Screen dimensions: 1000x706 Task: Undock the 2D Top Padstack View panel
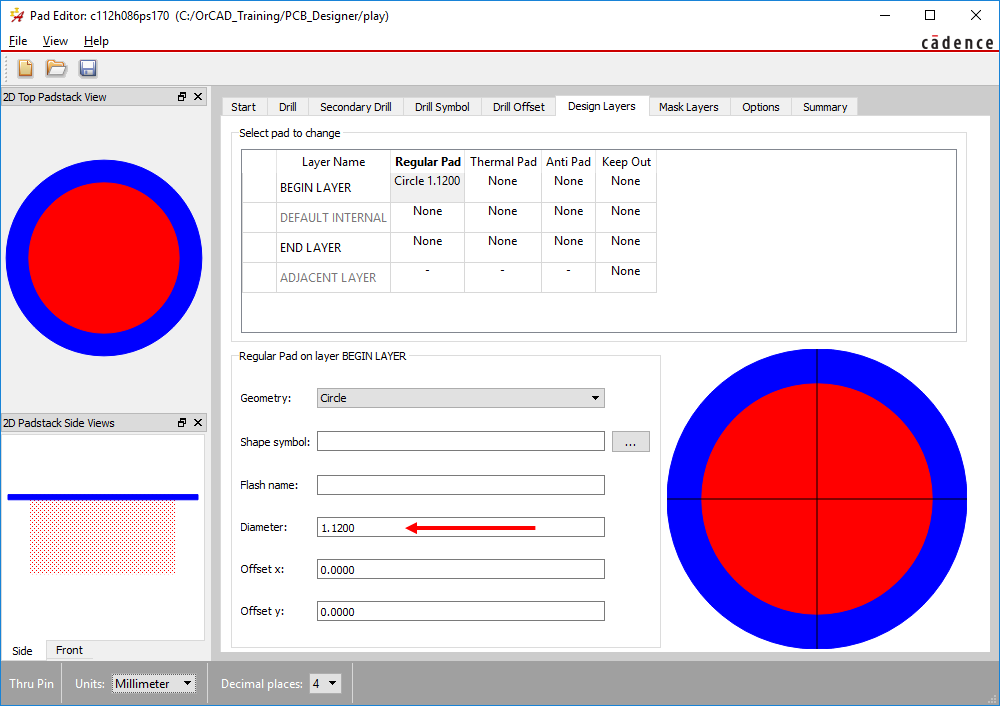[x=182, y=97]
